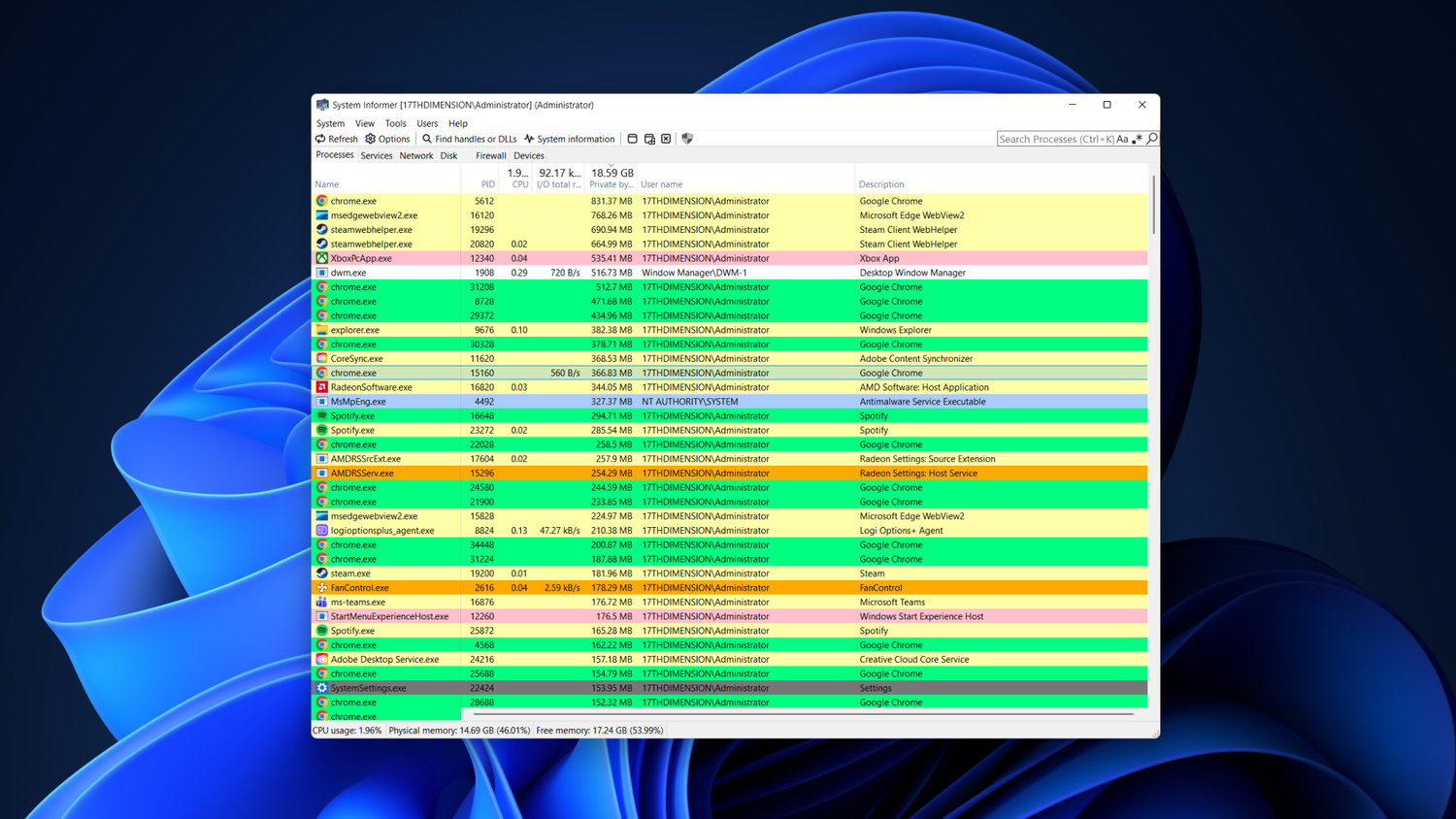Switch to the Network tab
1456x819 pixels.
coord(416,155)
